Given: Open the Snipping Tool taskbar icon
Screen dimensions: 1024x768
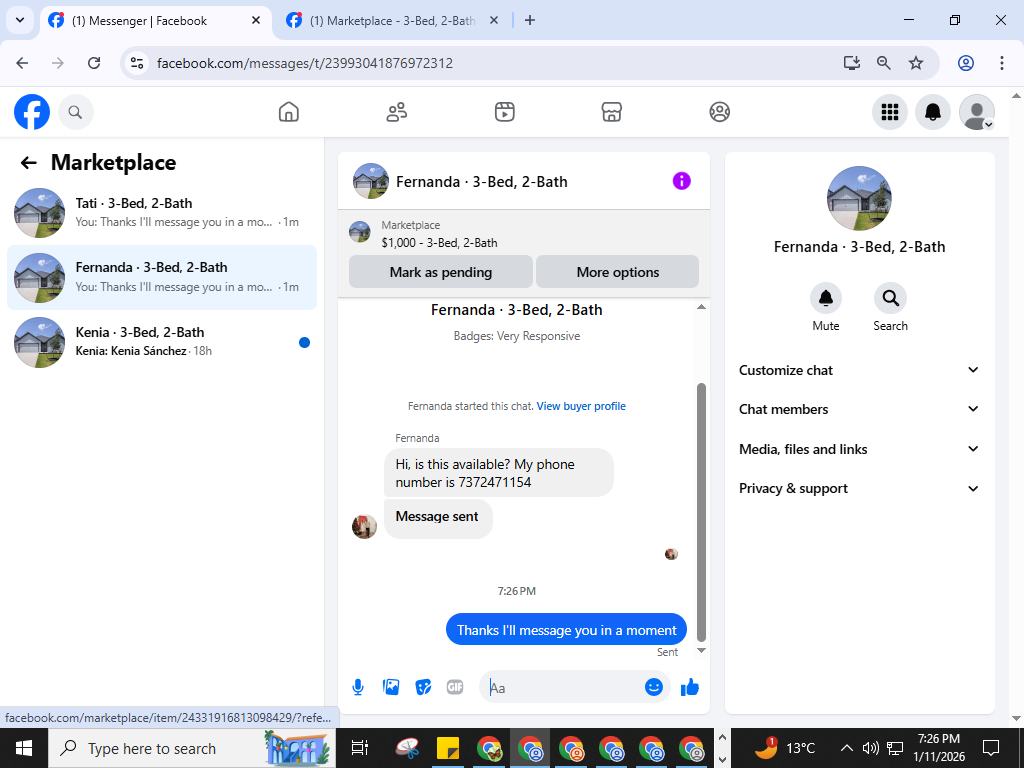Looking at the screenshot, I should (x=408, y=748).
